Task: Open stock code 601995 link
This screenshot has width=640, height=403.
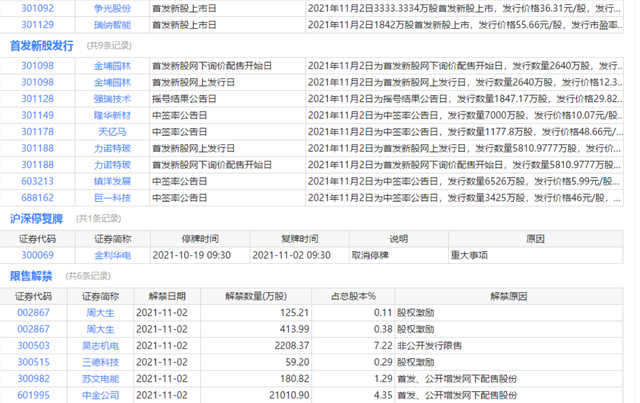Action: 33,395
